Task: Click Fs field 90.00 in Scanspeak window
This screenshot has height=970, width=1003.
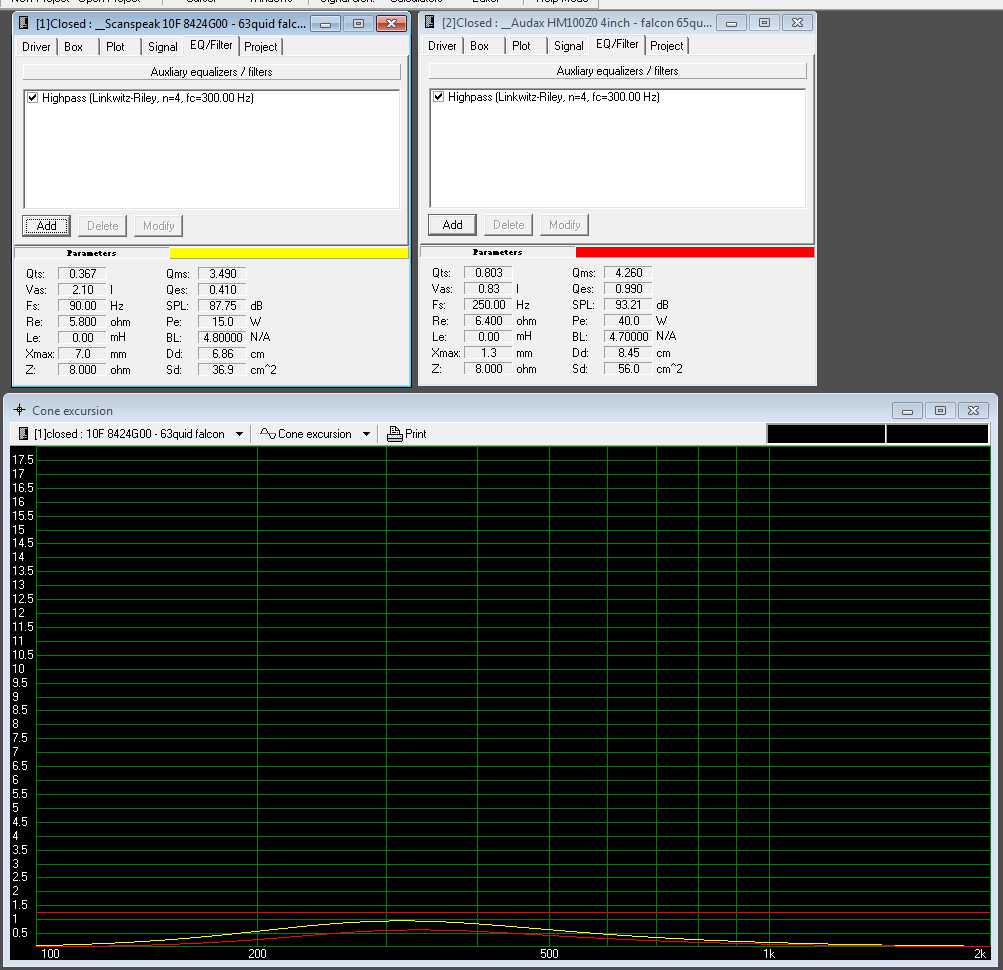Action: coord(82,306)
